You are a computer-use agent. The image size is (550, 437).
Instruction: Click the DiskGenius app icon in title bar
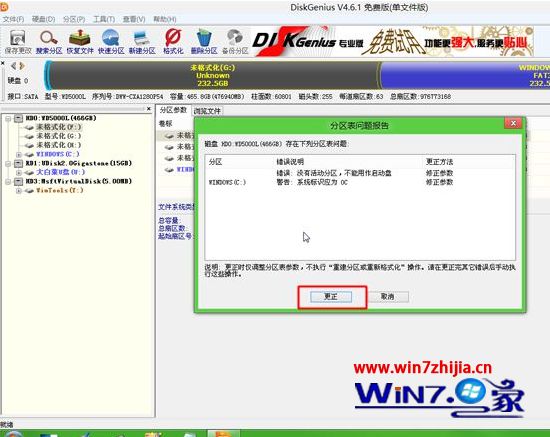(3, 7)
